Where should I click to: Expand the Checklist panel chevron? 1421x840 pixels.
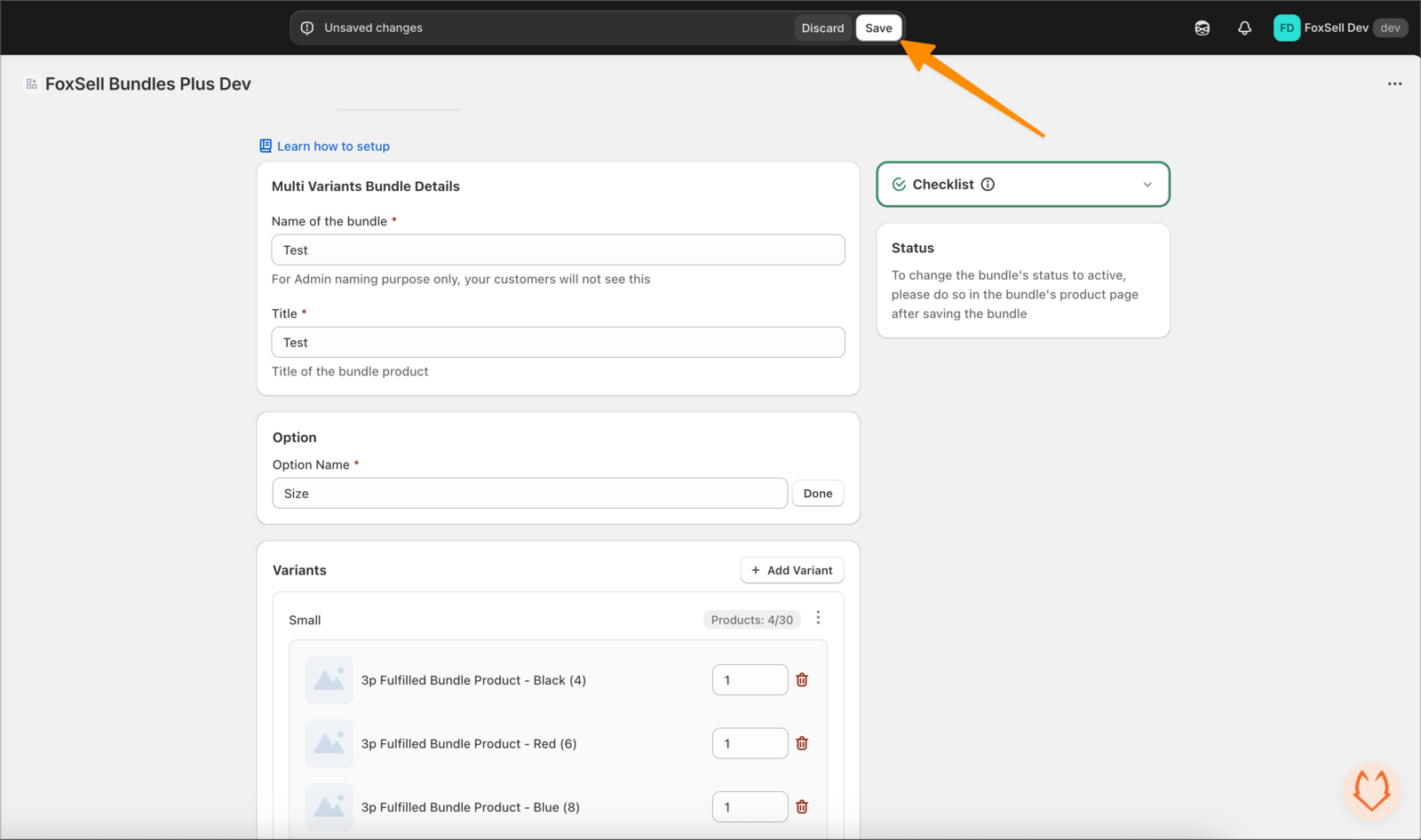[1147, 185]
